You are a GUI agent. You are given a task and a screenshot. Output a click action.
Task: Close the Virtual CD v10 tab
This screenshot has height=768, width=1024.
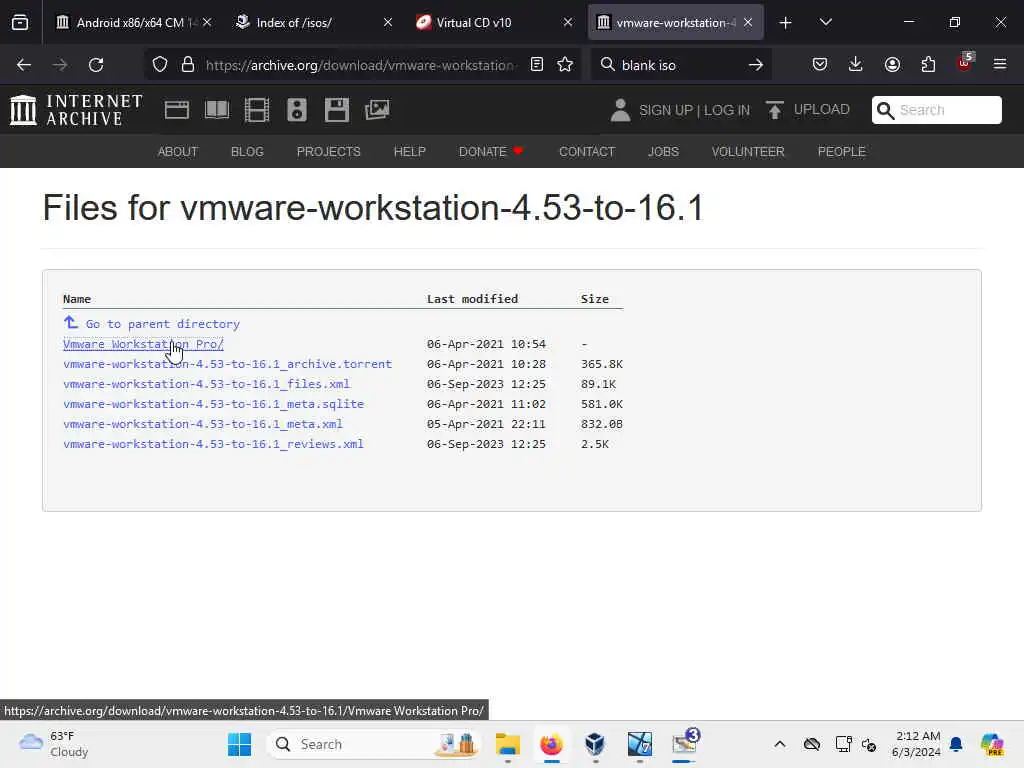click(x=568, y=22)
